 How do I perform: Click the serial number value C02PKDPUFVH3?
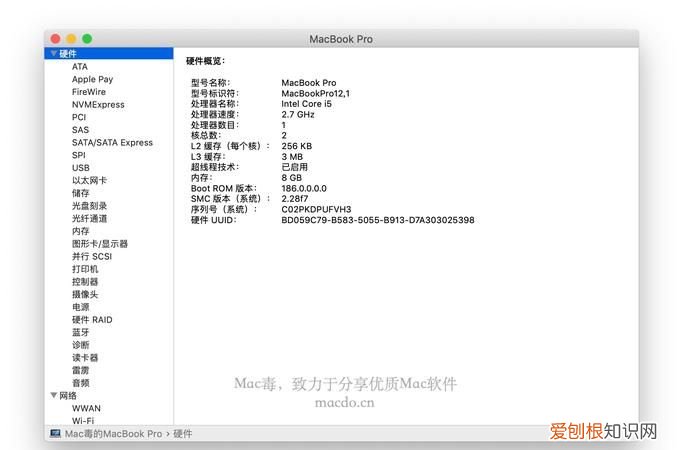click(321, 209)
